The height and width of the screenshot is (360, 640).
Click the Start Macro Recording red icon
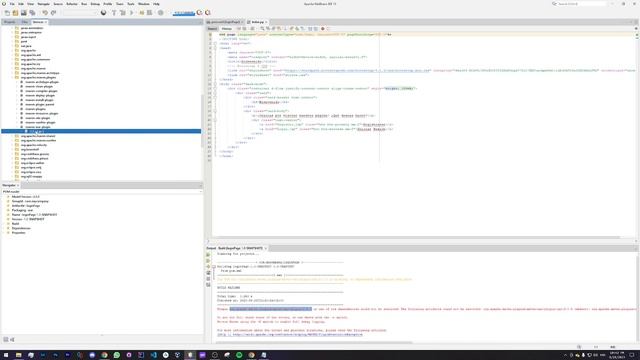pyautogui.click(x=322, y=29)
